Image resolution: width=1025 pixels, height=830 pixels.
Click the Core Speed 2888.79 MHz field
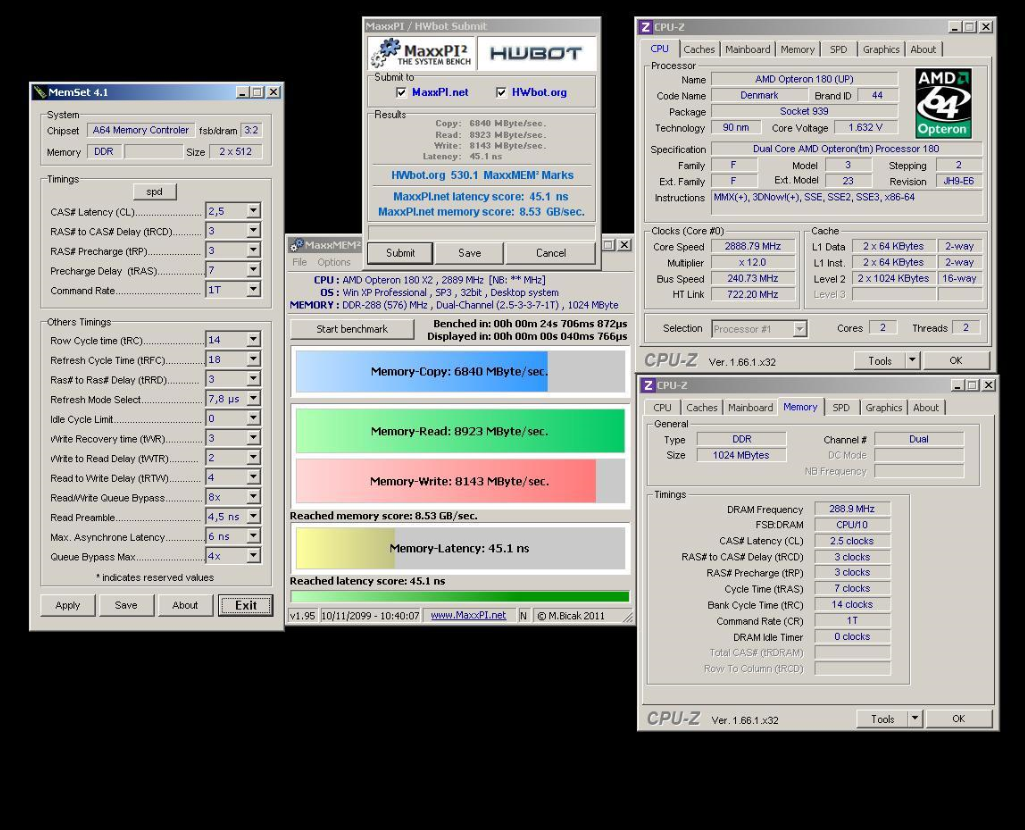752,246
